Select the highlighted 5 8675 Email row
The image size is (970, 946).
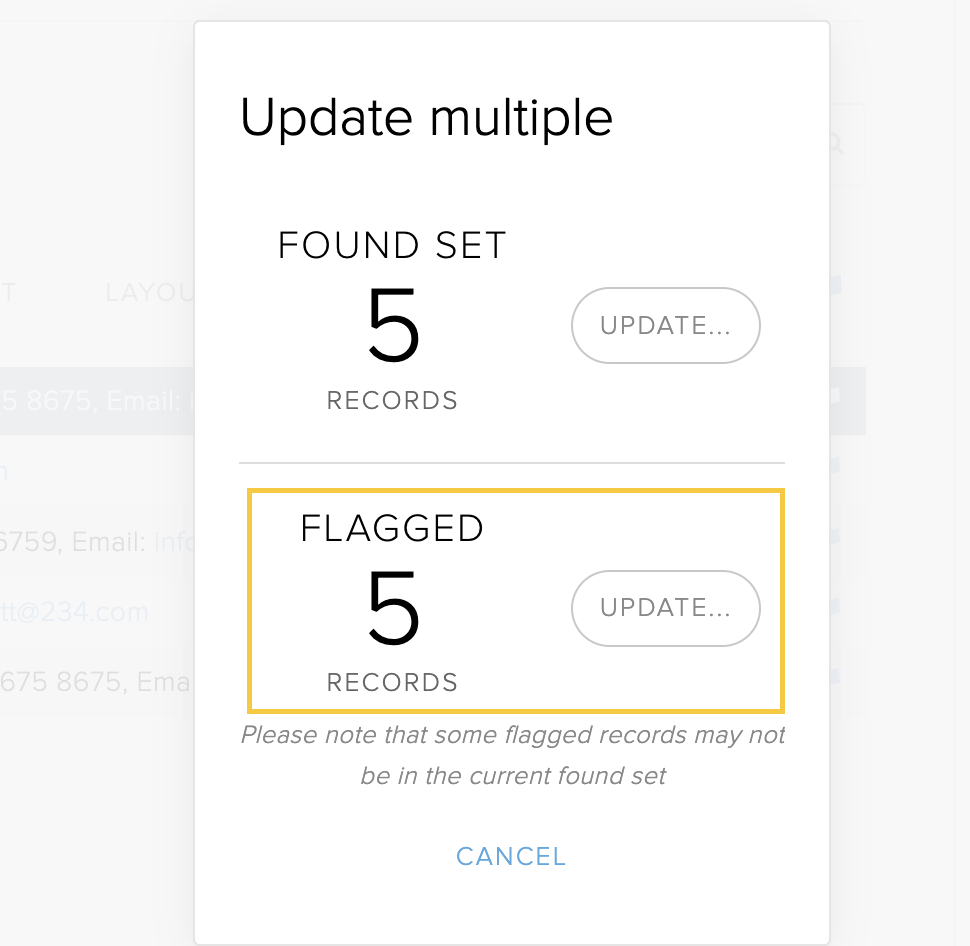(x=97, y=401)
